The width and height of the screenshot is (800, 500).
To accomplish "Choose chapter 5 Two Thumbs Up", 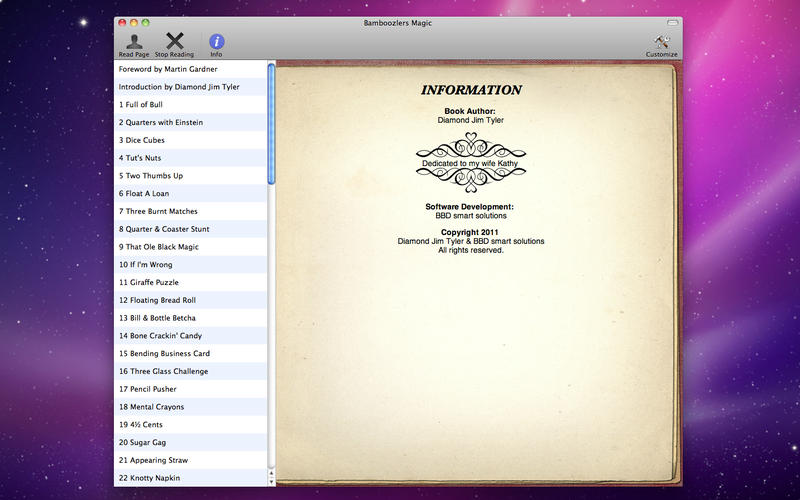I will [151, 176].
